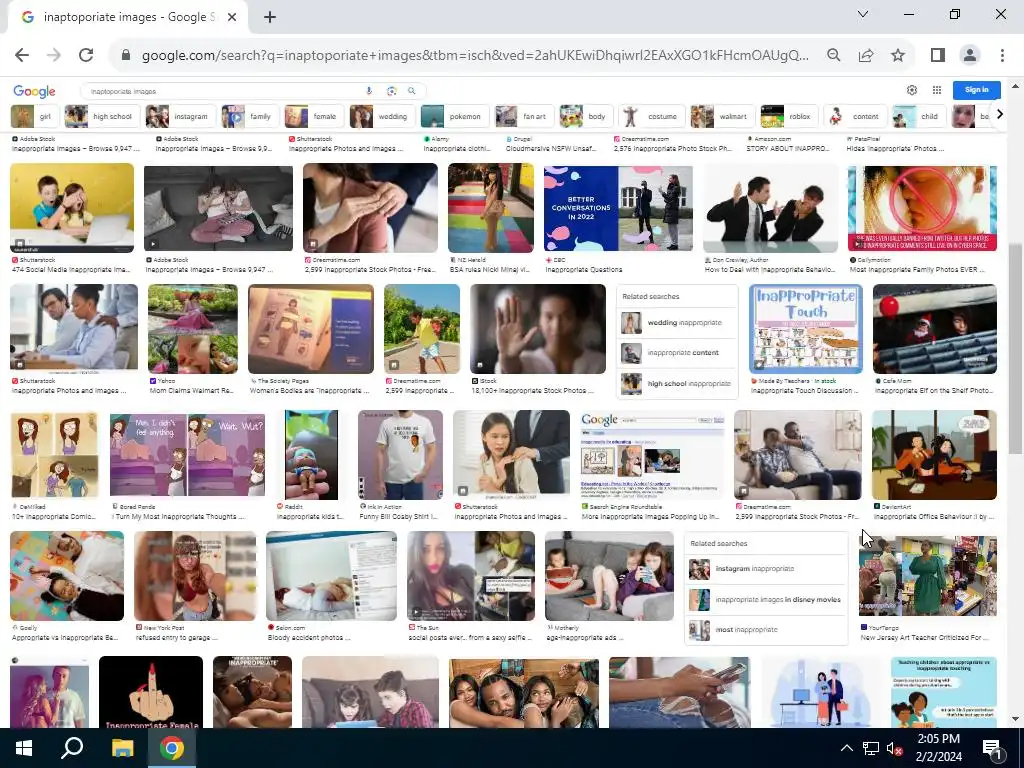Click the page vertical scrollbar thumb
Screen dimensions: 1024x768
tap(1016, 349)
